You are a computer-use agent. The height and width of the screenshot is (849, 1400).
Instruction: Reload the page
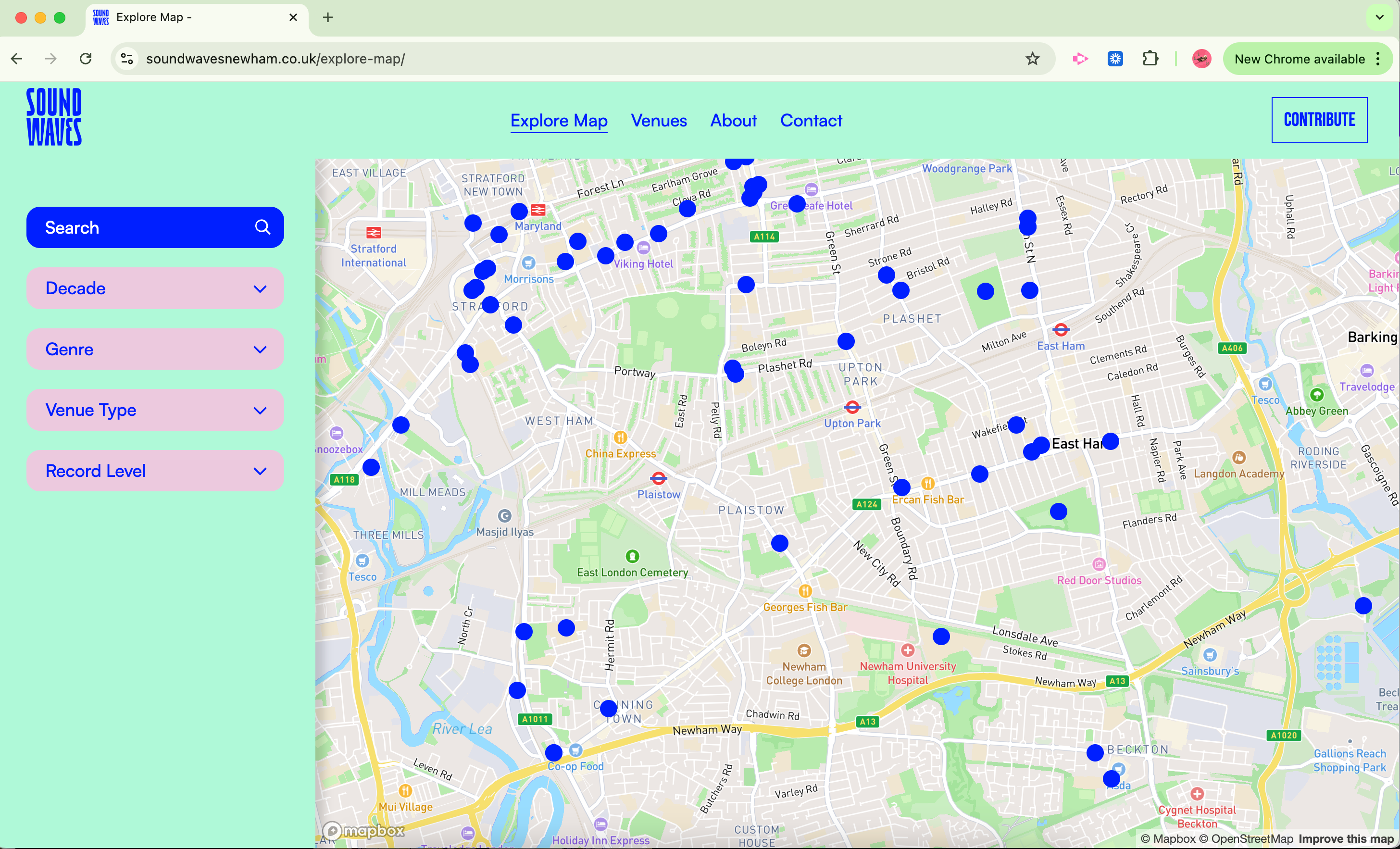[x=86, y=59]
